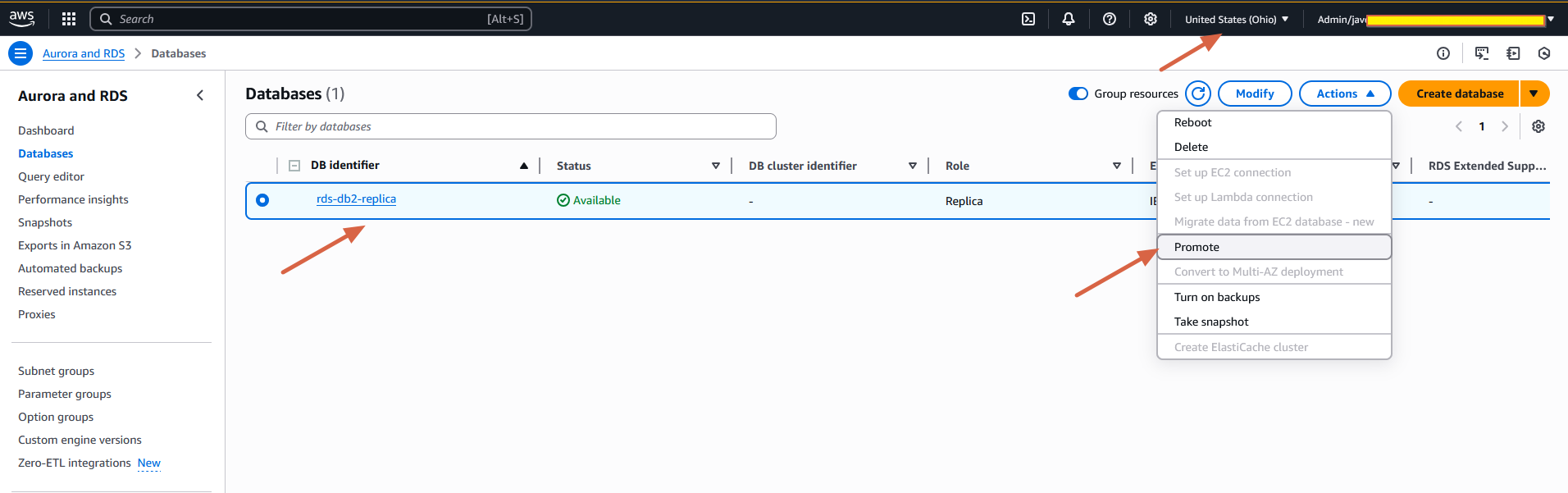This screenshot has height=493, width=1568.
Task: Sort by Role column arrow
Action: [x=1117, y=166]
